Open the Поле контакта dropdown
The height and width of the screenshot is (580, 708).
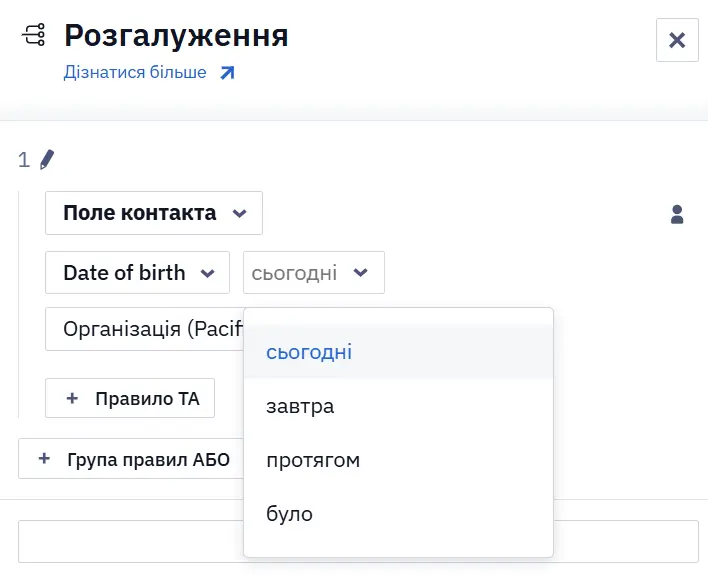(154, 213)
